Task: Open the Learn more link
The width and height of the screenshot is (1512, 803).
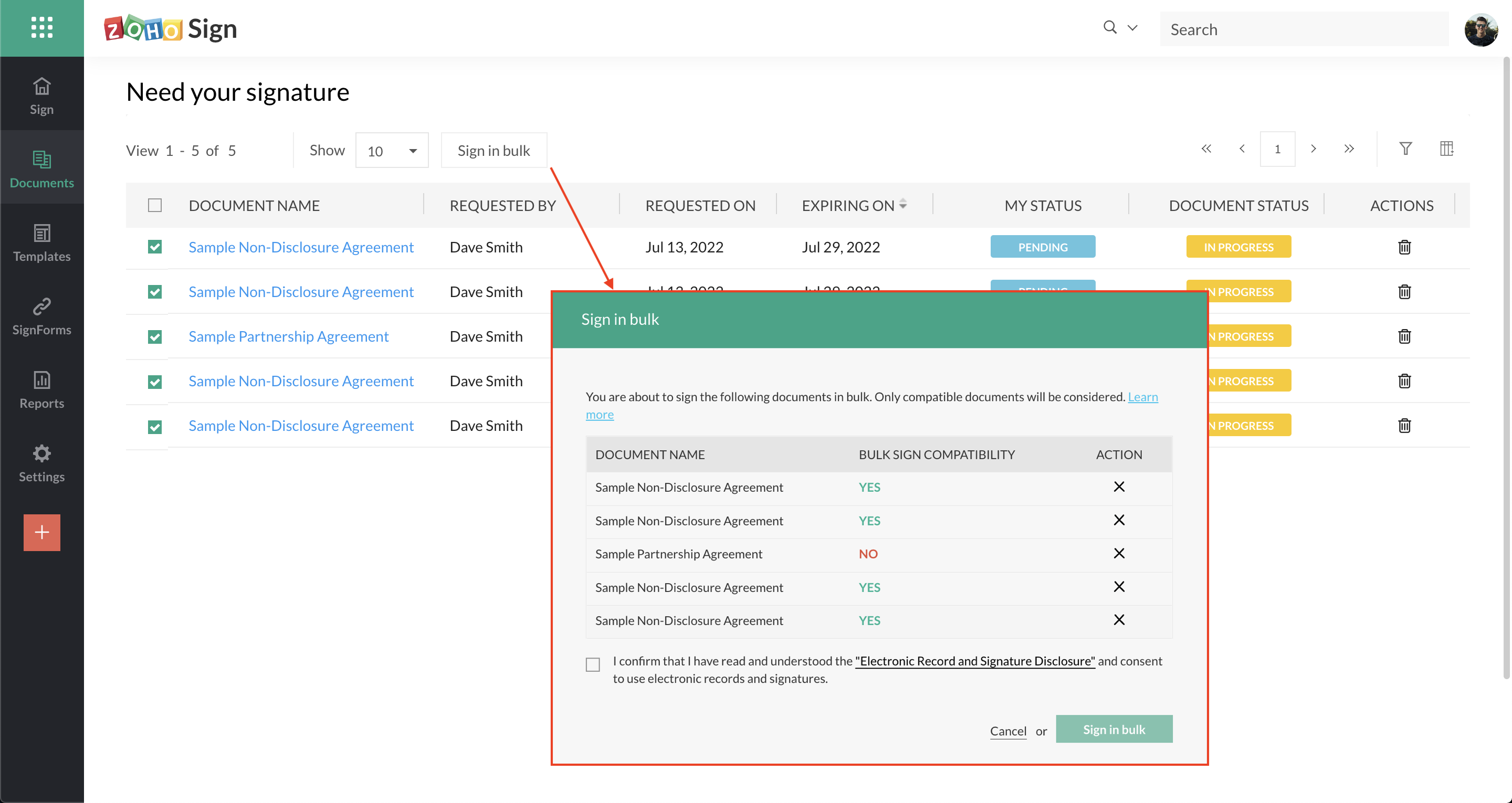Action: click(x=1143, y=397)
